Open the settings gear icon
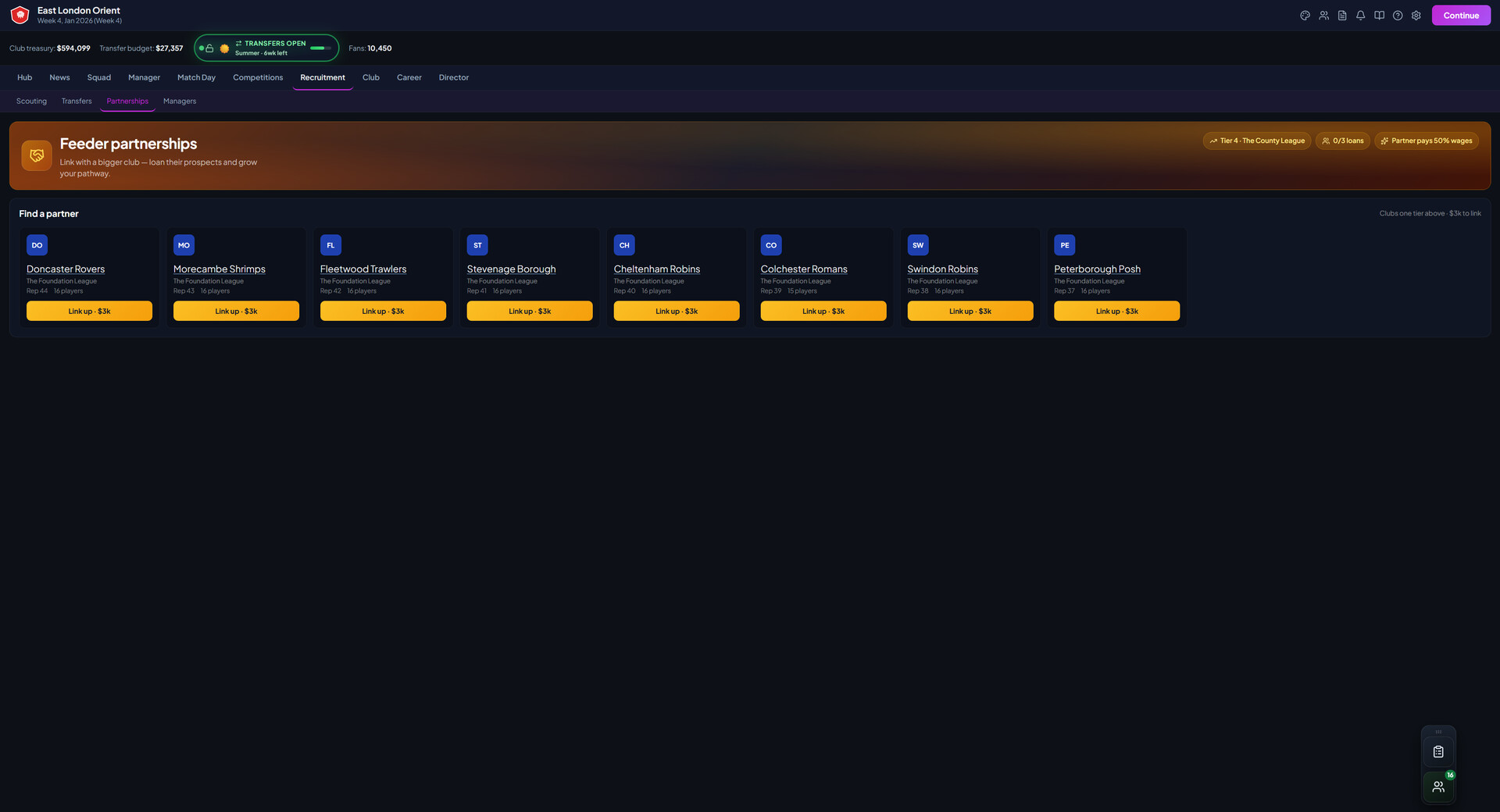The height and width of the screenshot is (812, 1500). (1416, 16)
